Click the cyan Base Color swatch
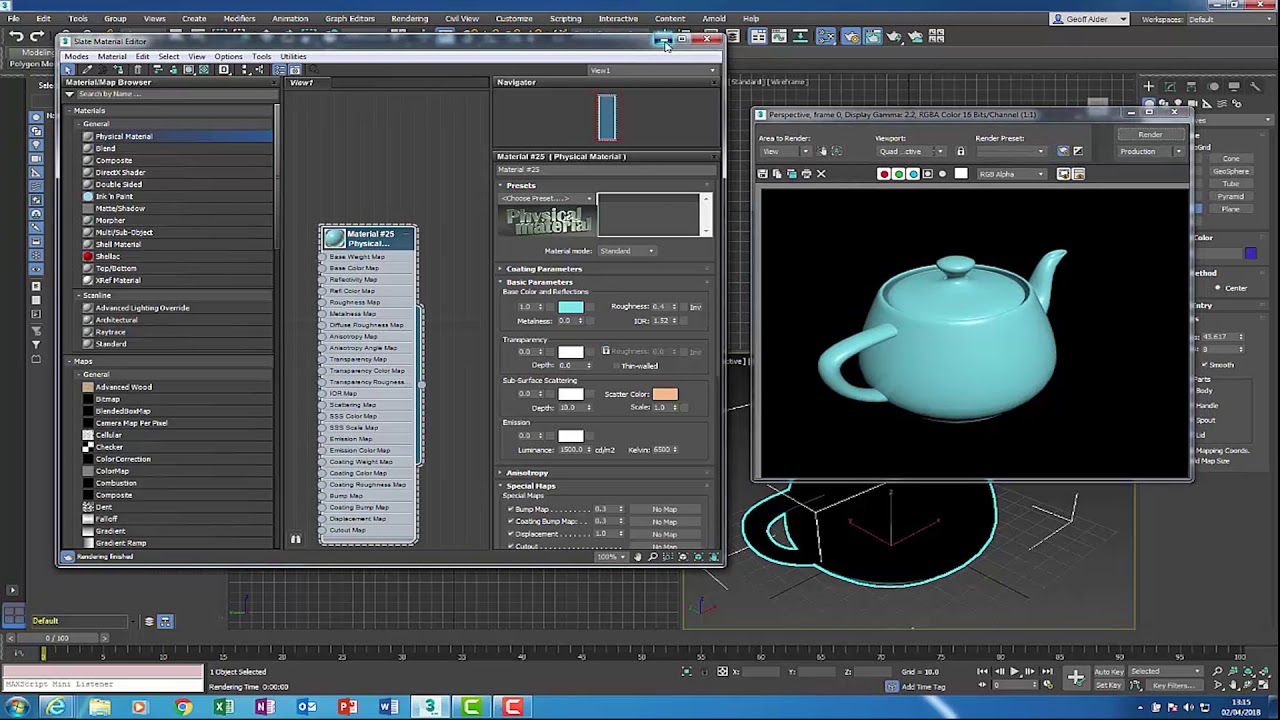Image resolution: width=1280 pixels, height=720 pixels. coord(571,307)
